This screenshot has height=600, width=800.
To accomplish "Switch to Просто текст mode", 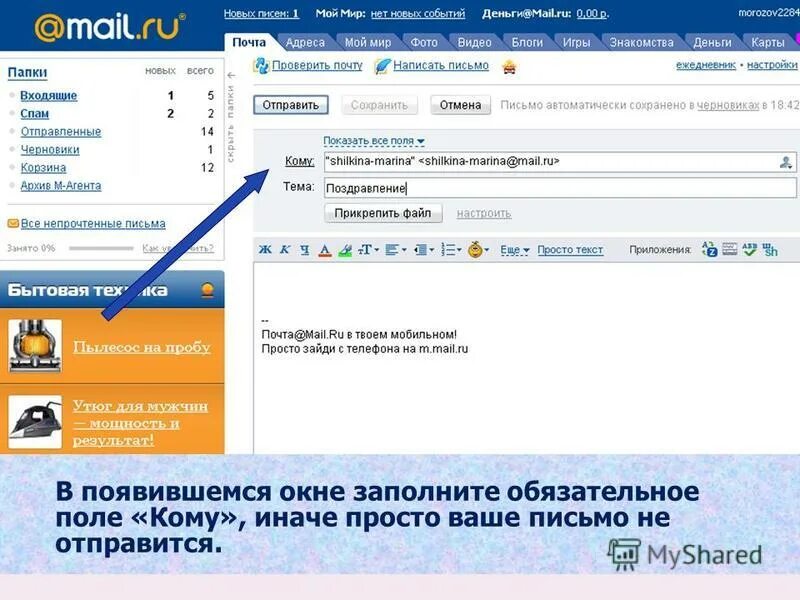I will tap(570, 250).
